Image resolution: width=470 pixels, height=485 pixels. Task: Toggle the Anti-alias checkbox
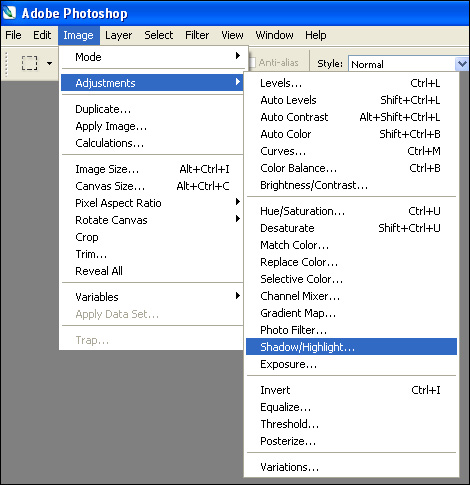[252, 63]
